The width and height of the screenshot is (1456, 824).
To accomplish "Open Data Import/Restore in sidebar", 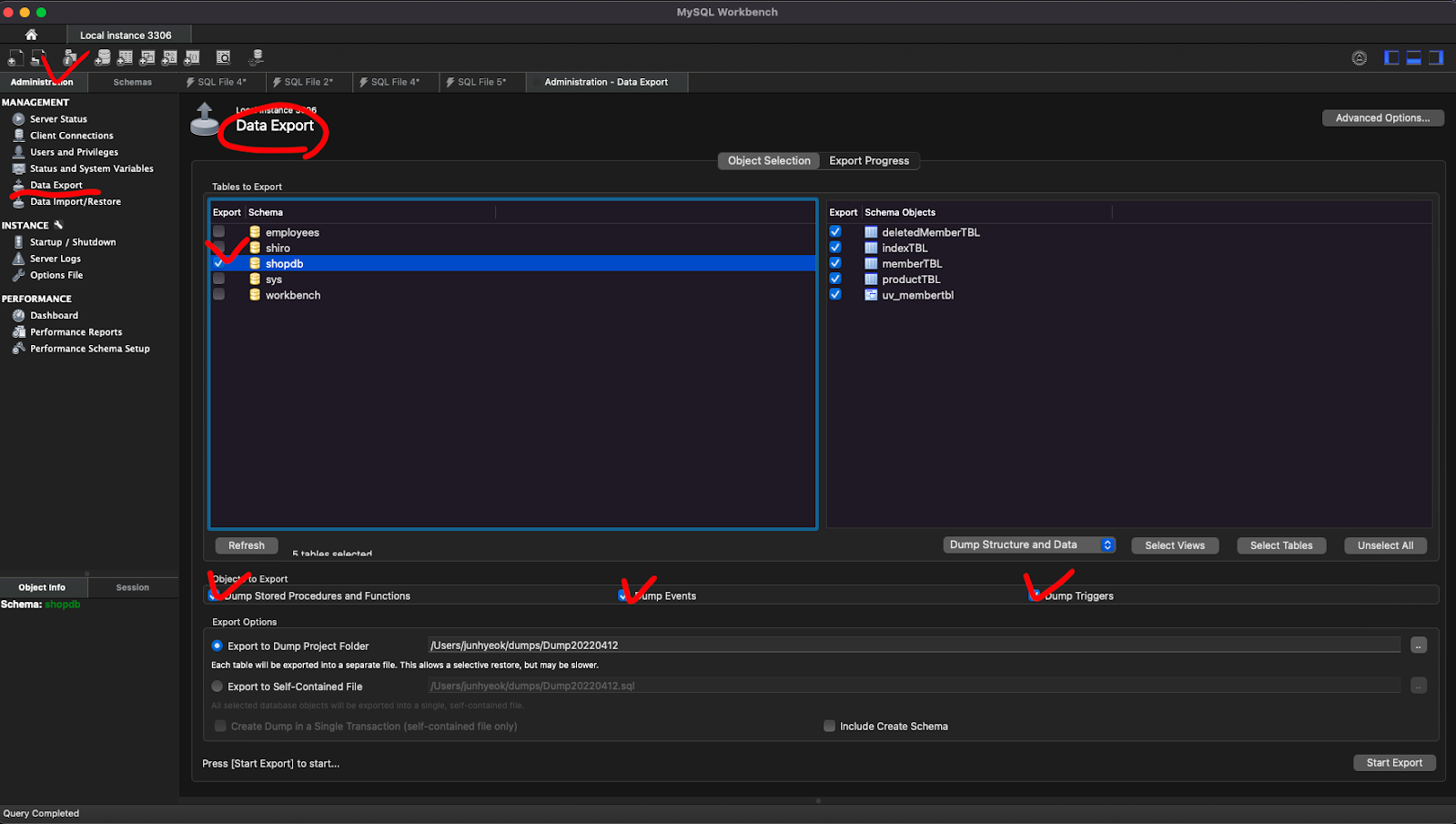I will coord(75,202).
